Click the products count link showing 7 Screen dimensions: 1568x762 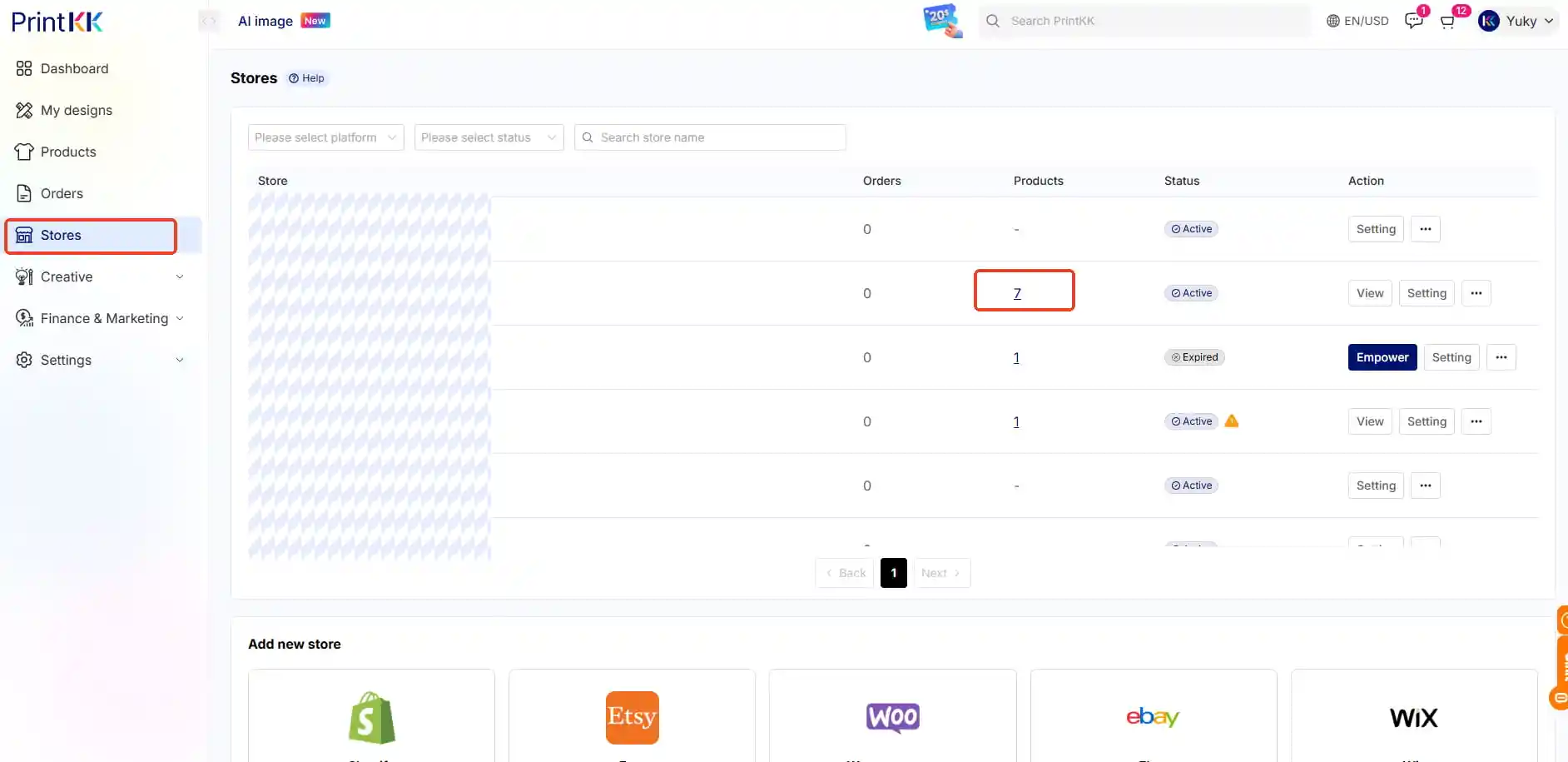click(1017, 293)
